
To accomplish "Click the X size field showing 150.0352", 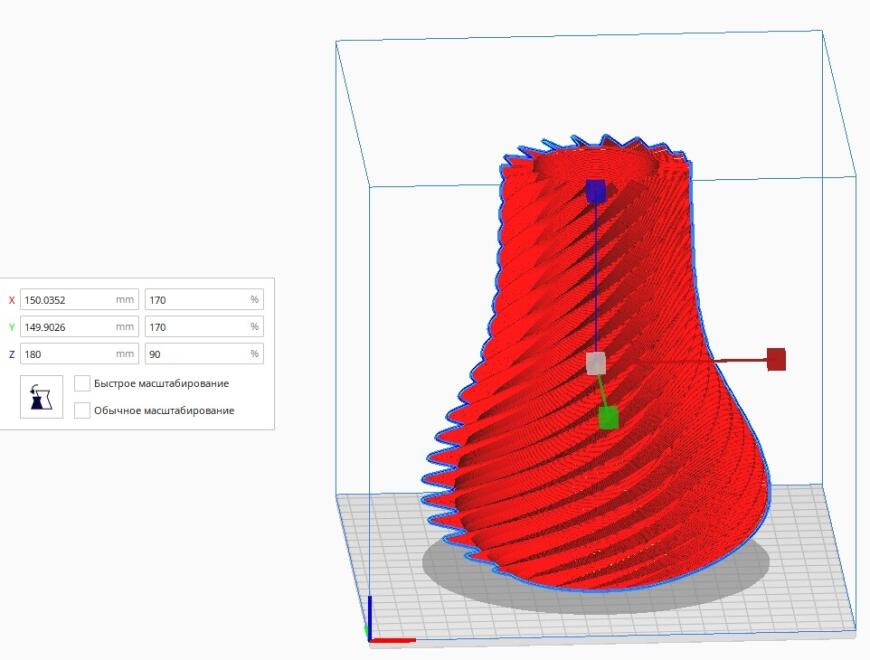I will tap(79, 299).
